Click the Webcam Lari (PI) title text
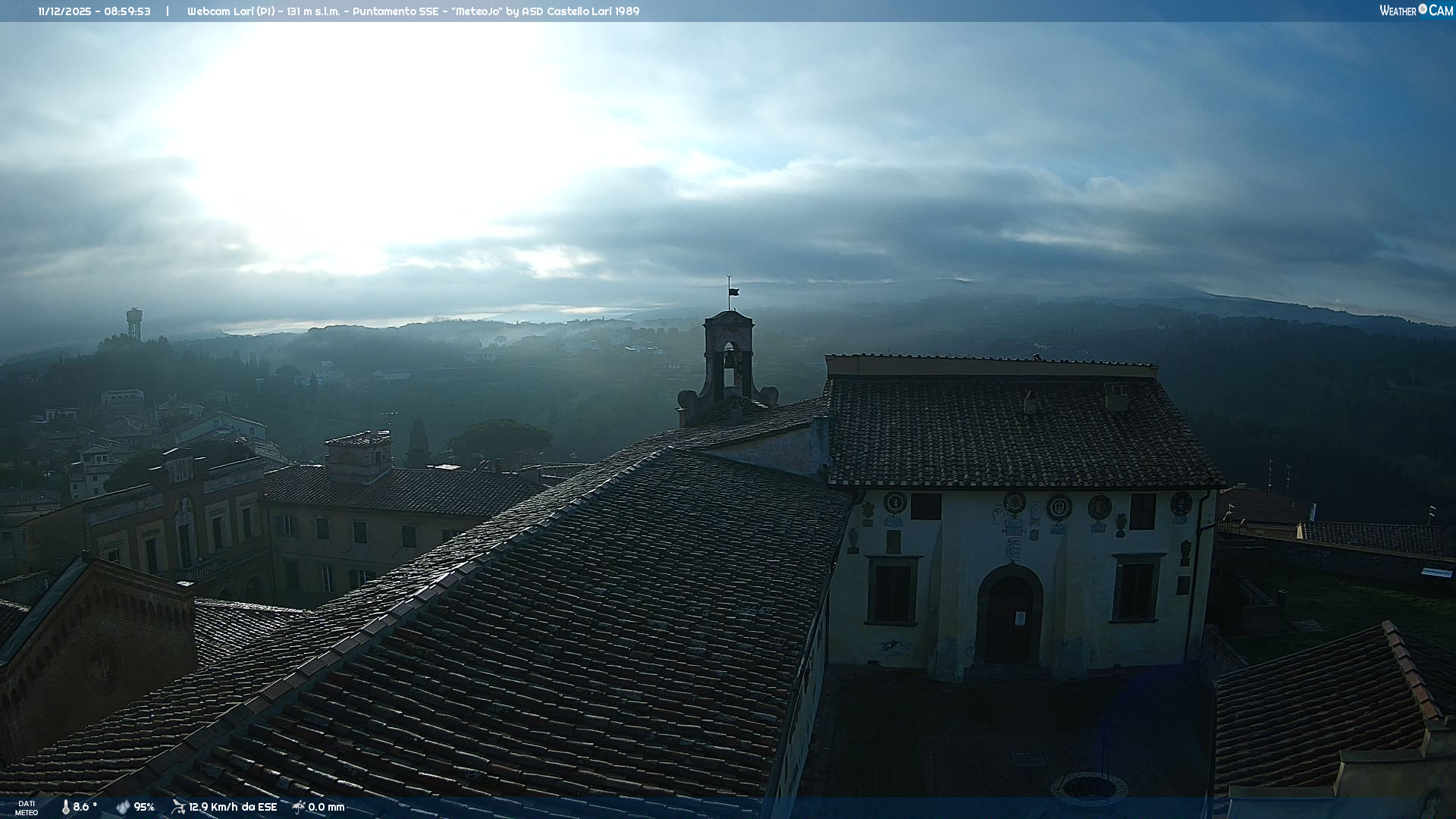Screen dimensions: 1456x819 (x=231, y=11)
